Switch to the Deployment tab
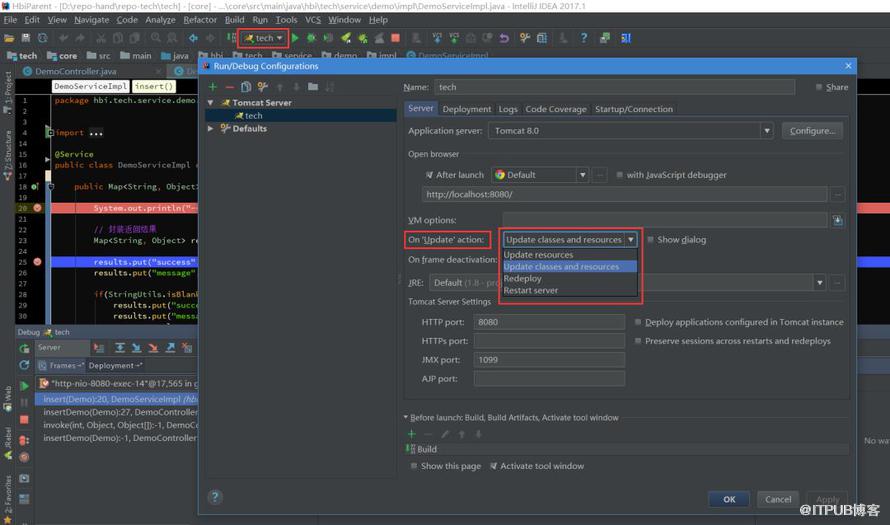This screenshot has width=890, height=525. tap(467, 109)
